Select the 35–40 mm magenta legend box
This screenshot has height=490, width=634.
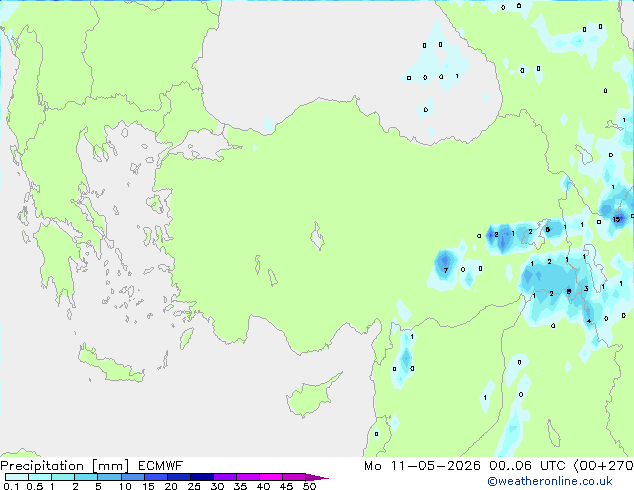click(247, 477)
